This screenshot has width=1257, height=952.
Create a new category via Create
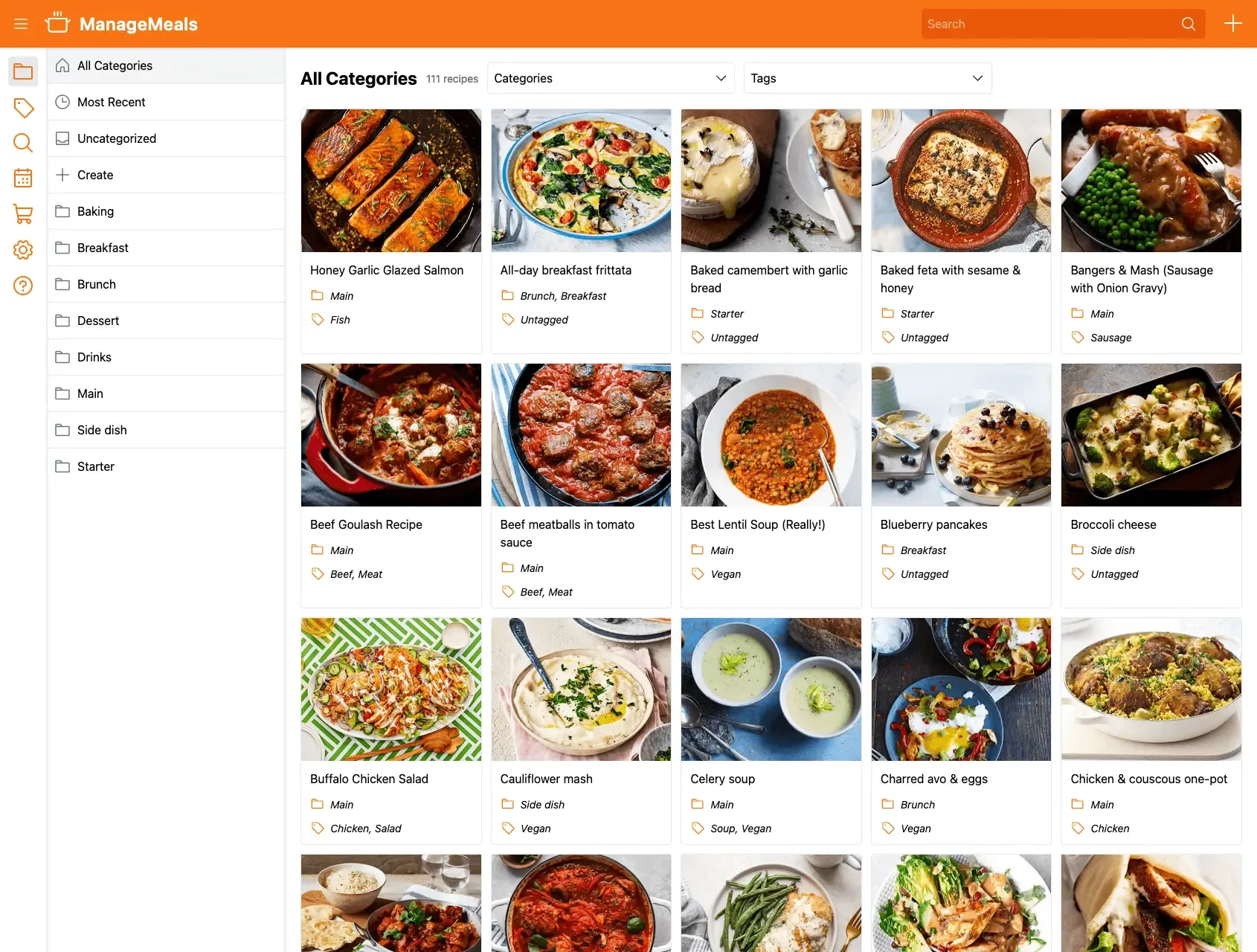(95, 175)
